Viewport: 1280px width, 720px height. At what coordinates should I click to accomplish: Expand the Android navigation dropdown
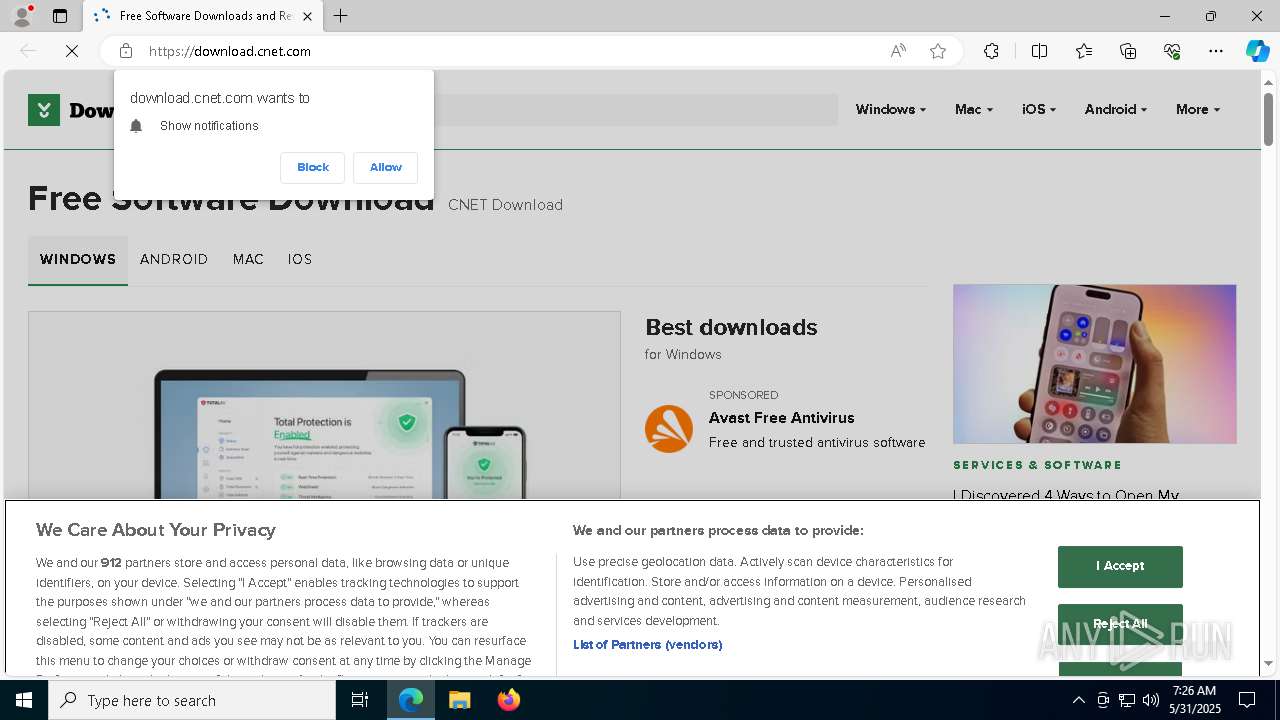tap(1115, 109)
